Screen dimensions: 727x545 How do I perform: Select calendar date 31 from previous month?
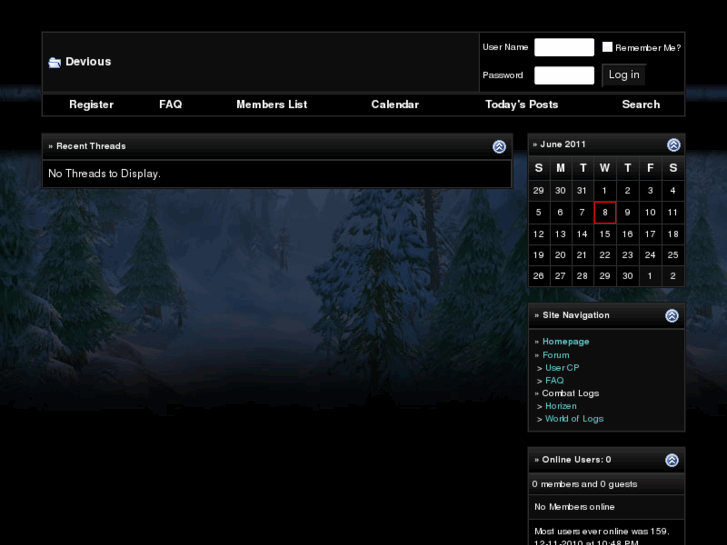(x=582, y=191)
